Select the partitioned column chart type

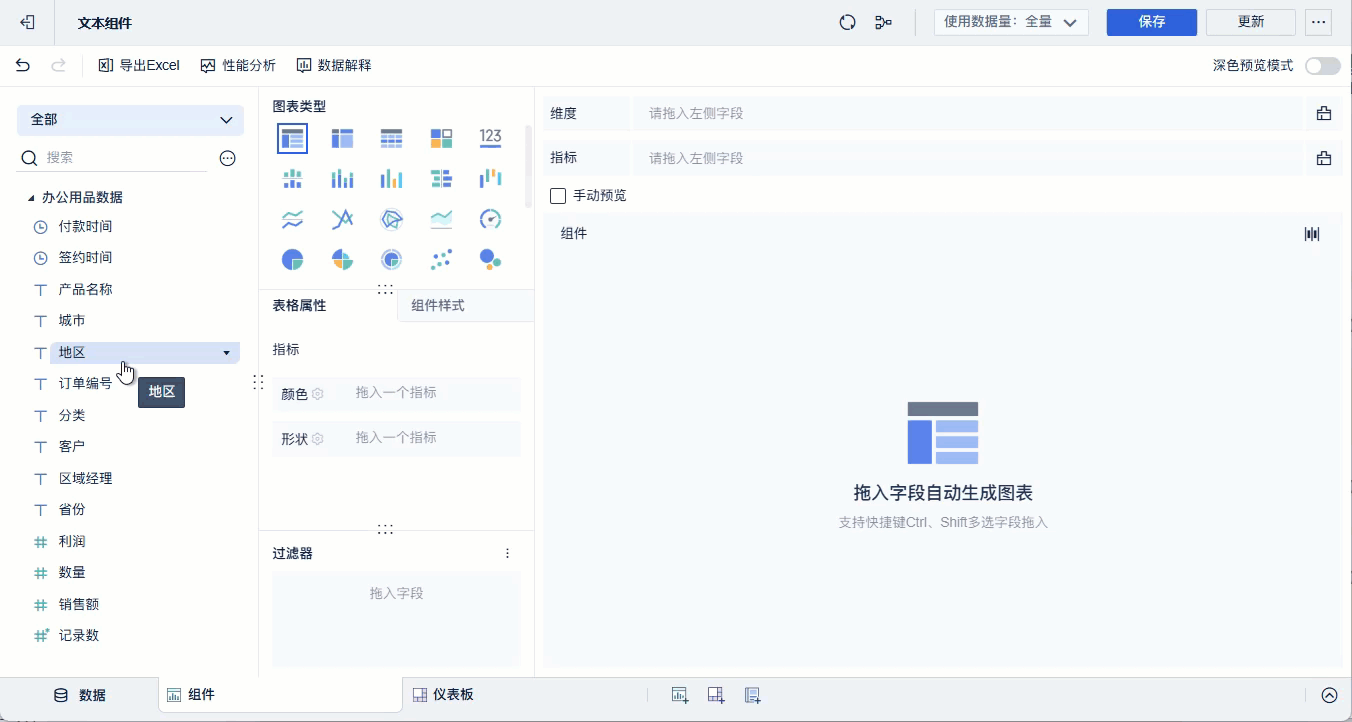pyautogui.click(x=292, y=179)
